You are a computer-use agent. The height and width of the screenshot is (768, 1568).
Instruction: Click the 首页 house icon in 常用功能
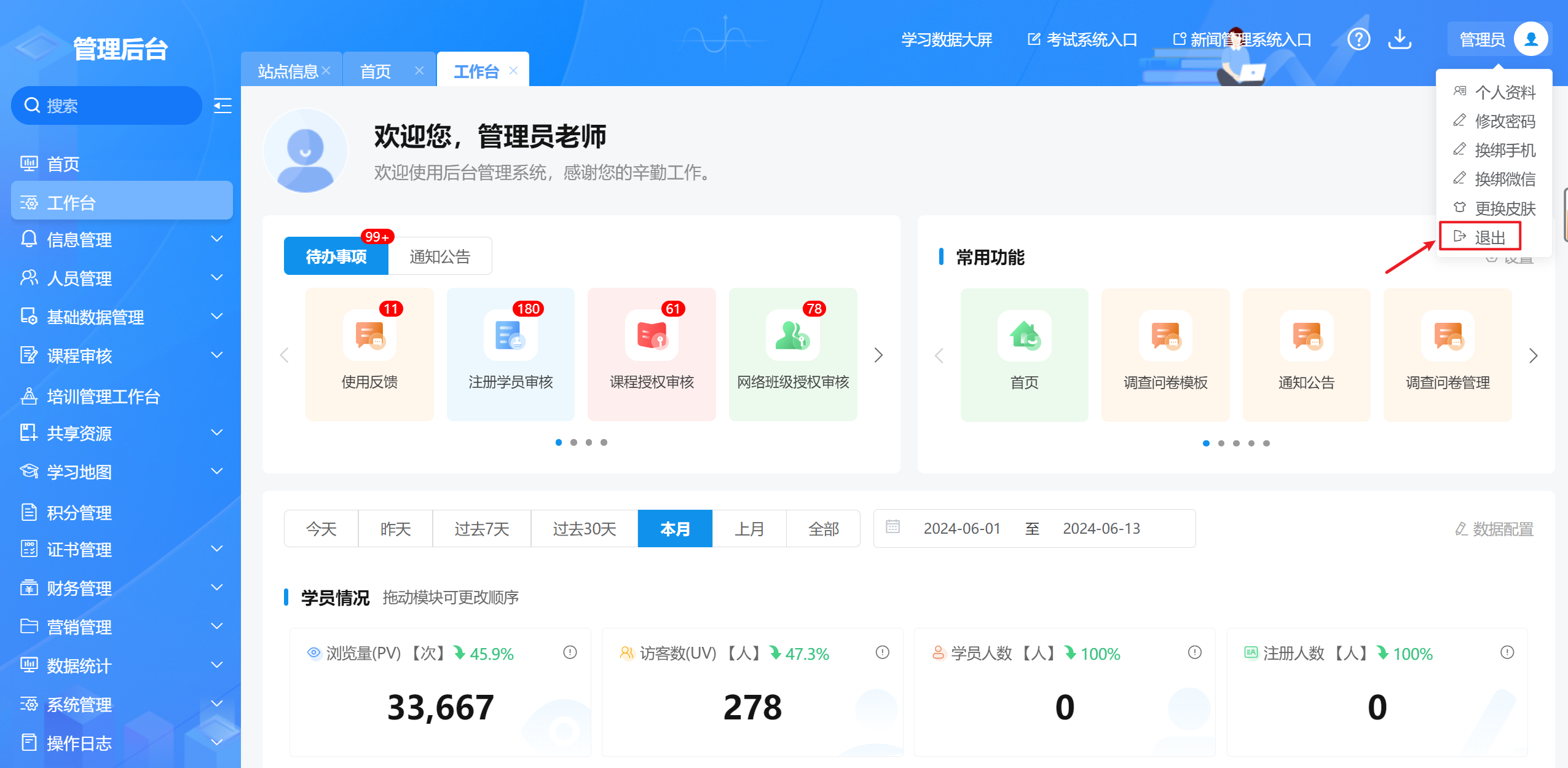coord(1024,336)
